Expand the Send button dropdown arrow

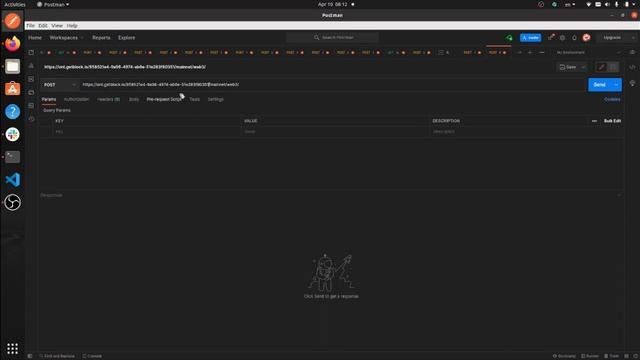(616, 84)
